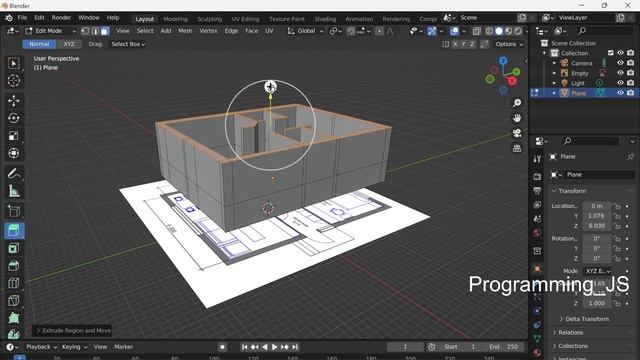This screenshot has height=360, width=640.
Task: Select the Extrude Region tool
Action: (14, 231)
